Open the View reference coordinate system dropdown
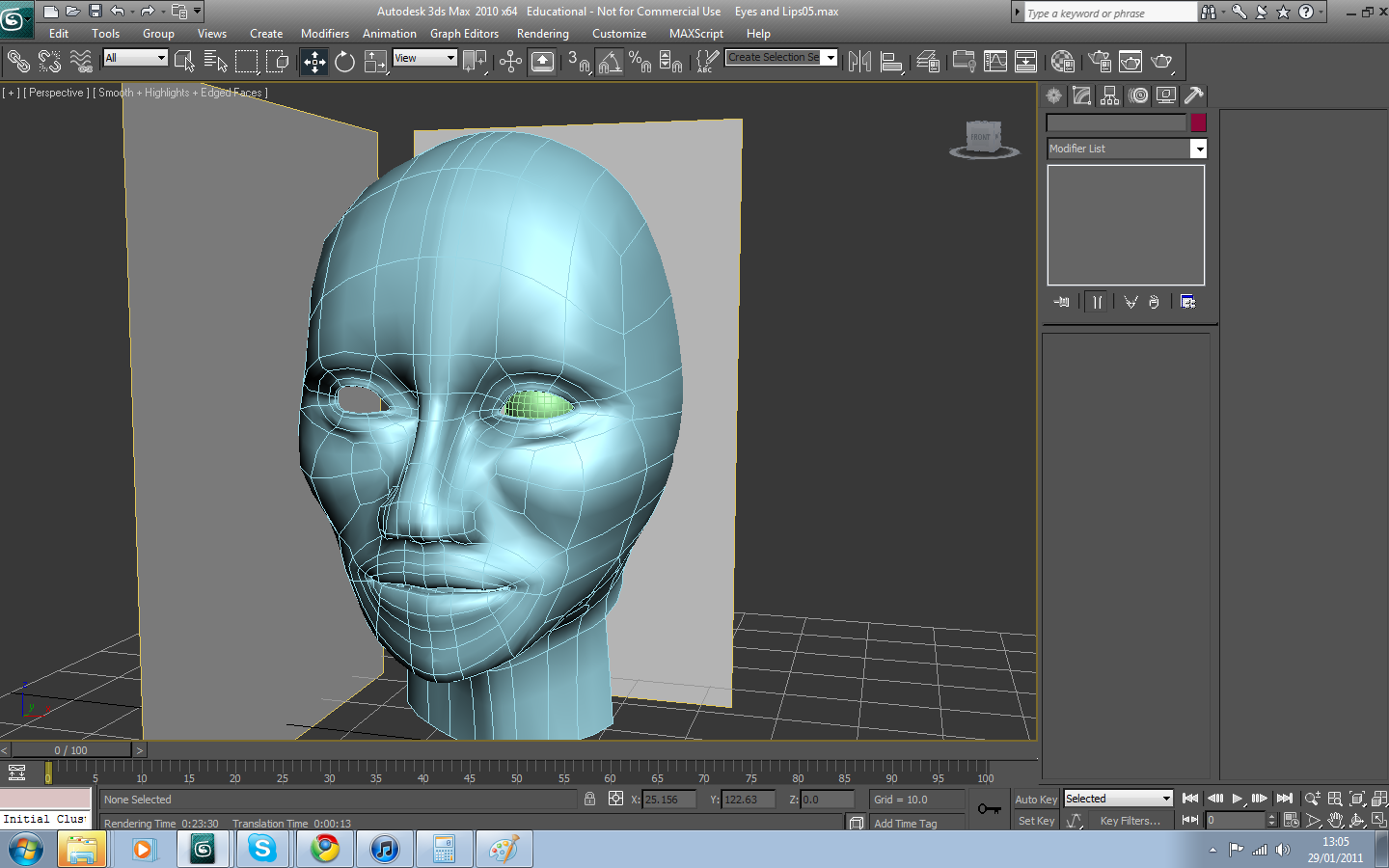Viewport: 1389px width, 868px height. (424, 57)
